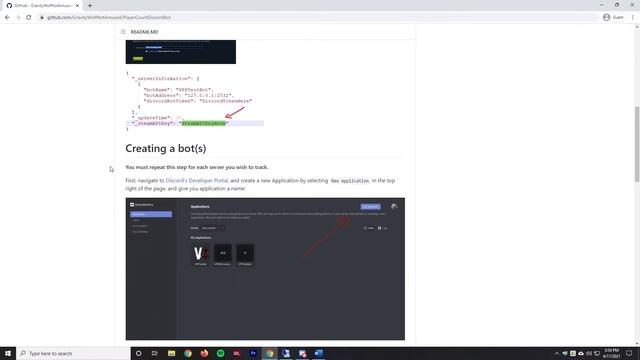The width and height of the screenshot is (640, 360).
Task: Open Chrome's three-dot menu
Action: click(633, 17)
